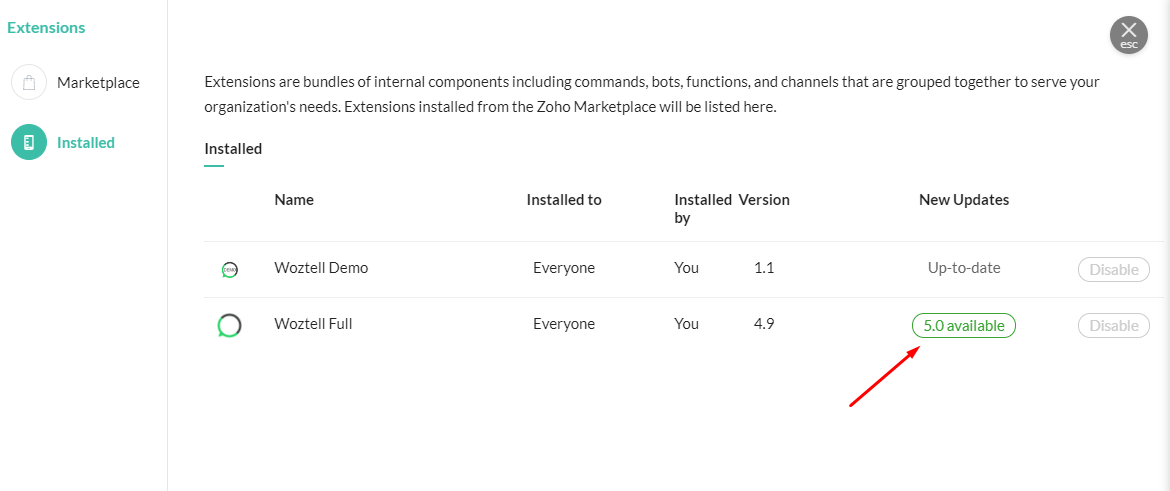Click the Up-to-date status for Woztell Demo

tap(964, 268)
